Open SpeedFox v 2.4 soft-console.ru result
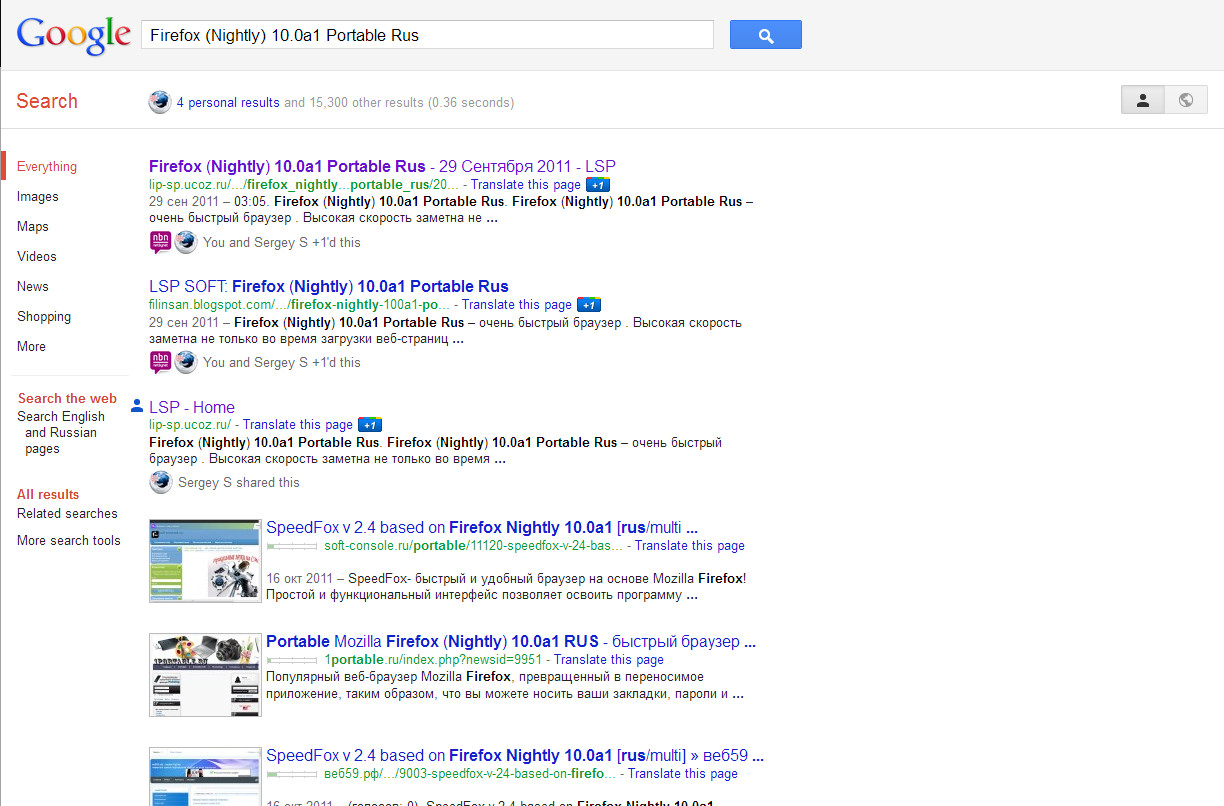 pos(482,527)
